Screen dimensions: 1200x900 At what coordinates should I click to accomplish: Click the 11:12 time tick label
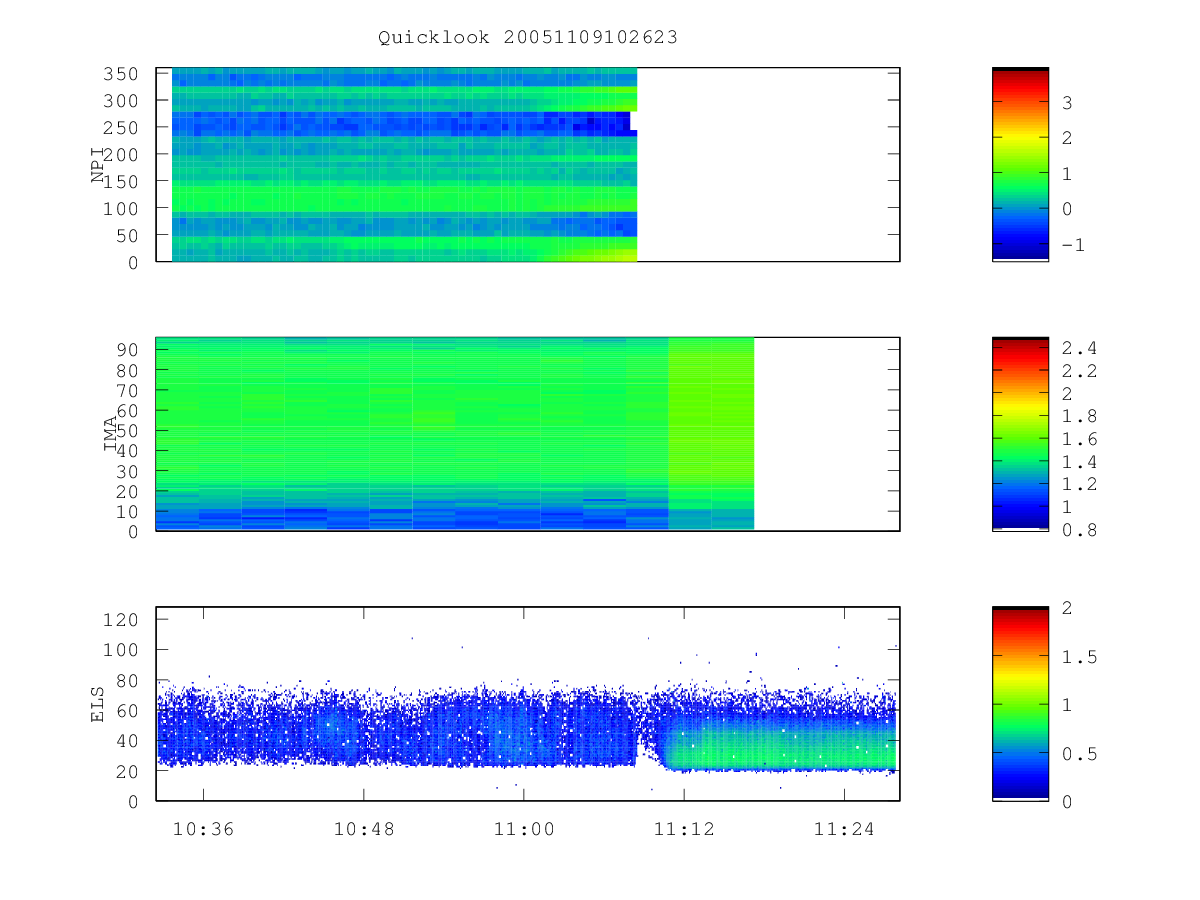point(684,829)
